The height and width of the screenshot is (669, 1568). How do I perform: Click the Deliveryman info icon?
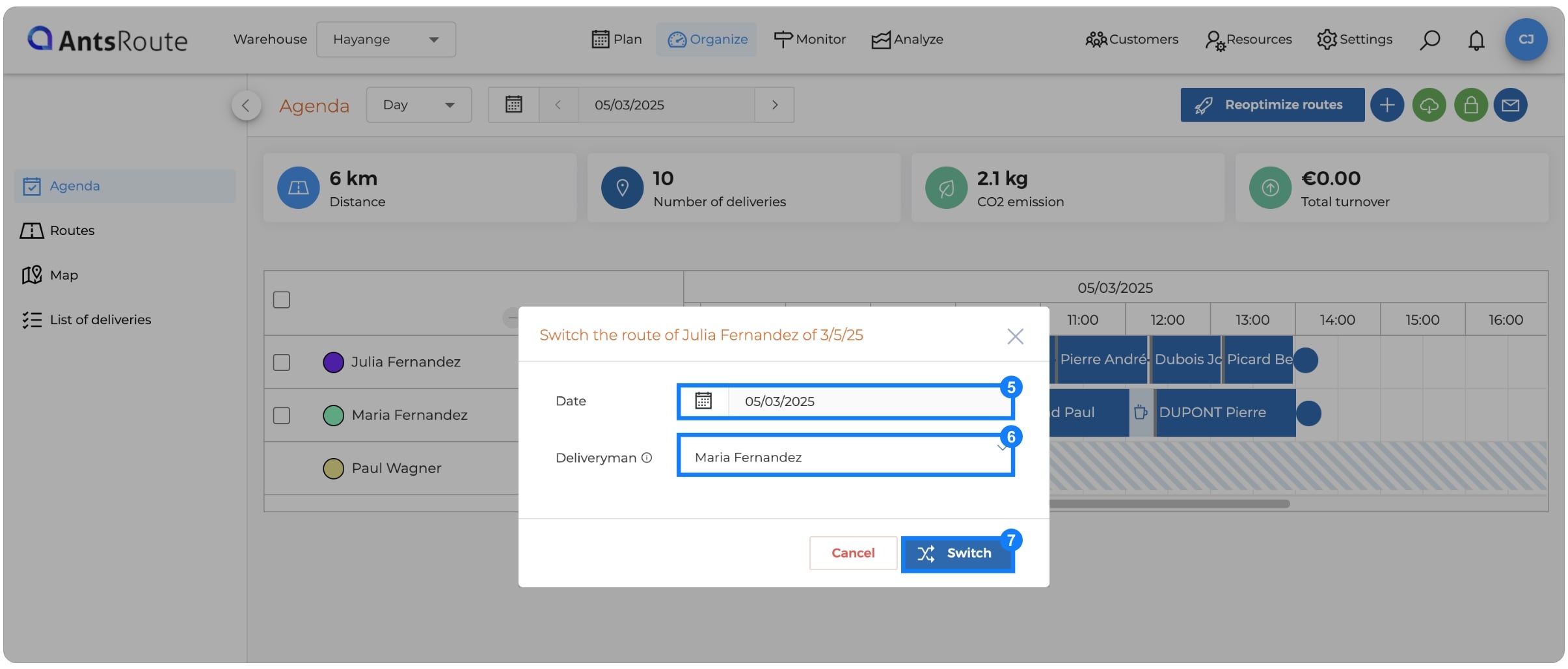tap(647, 457)
